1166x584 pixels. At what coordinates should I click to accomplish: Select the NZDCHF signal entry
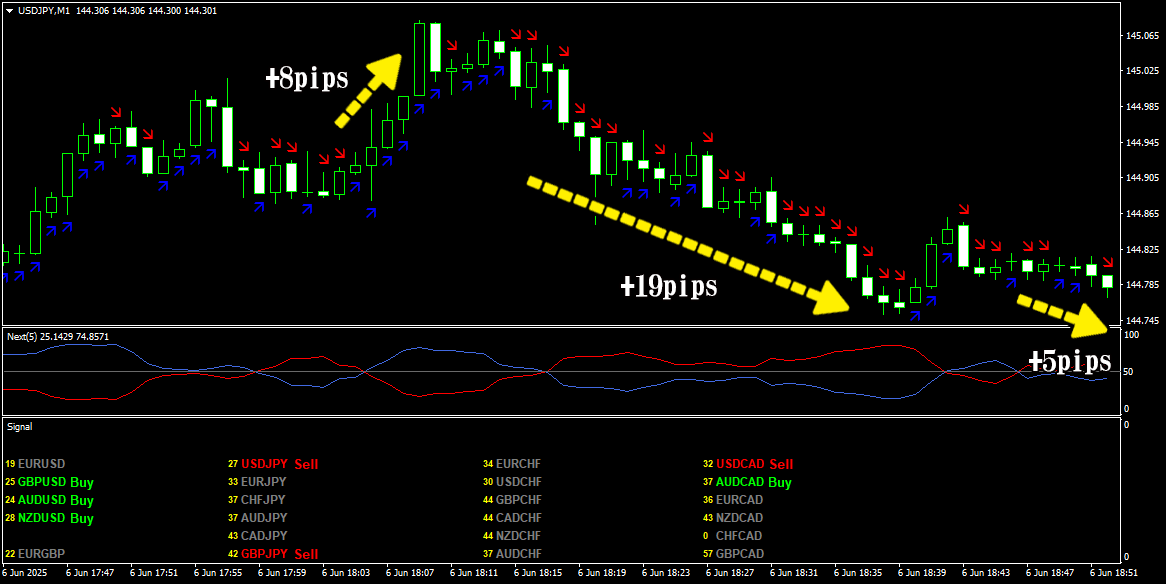pos(512,536)
